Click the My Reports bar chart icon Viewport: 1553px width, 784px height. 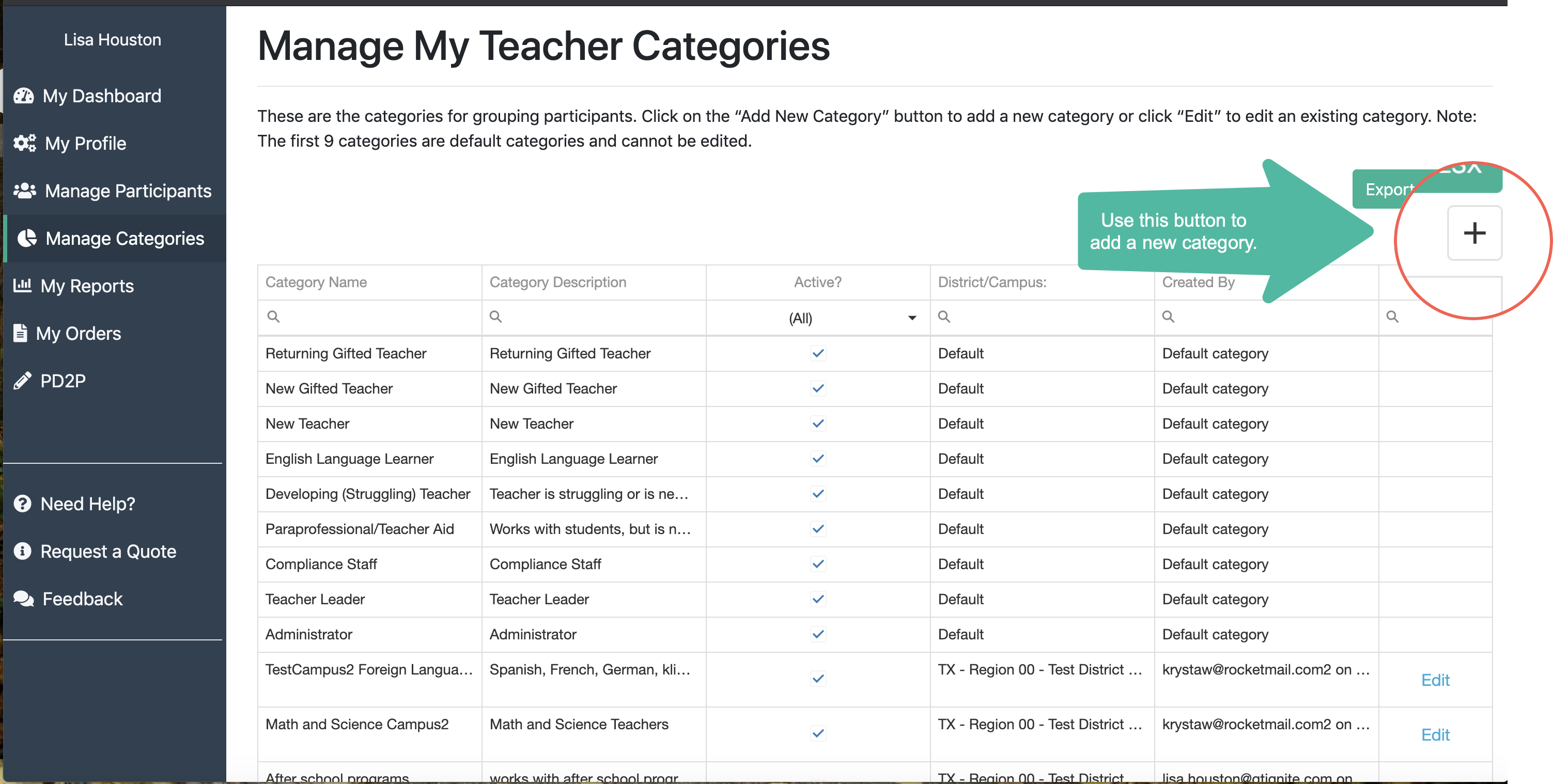(22, 286)
